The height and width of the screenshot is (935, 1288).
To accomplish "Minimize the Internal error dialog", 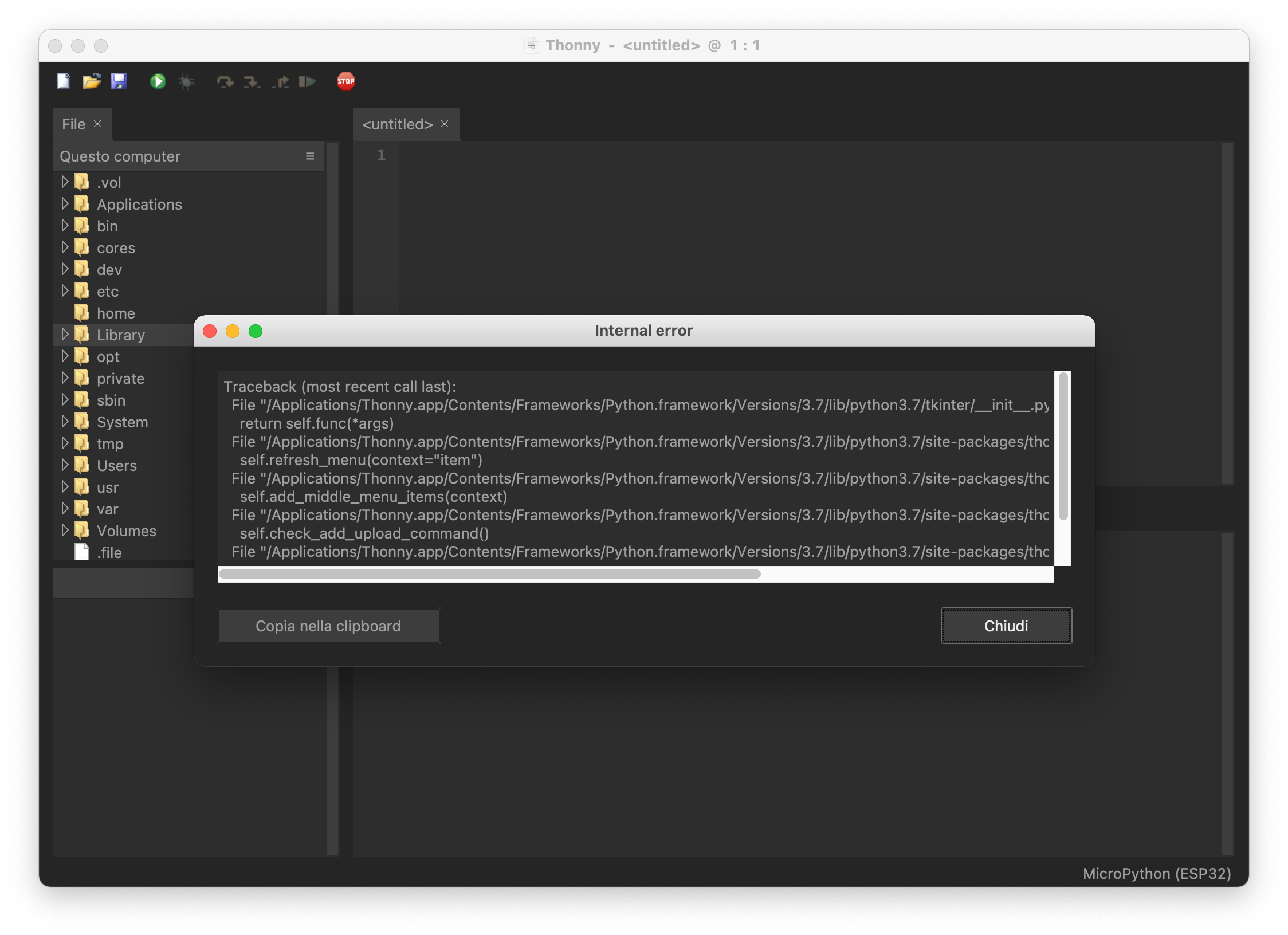I will click(x=233, y=331).
